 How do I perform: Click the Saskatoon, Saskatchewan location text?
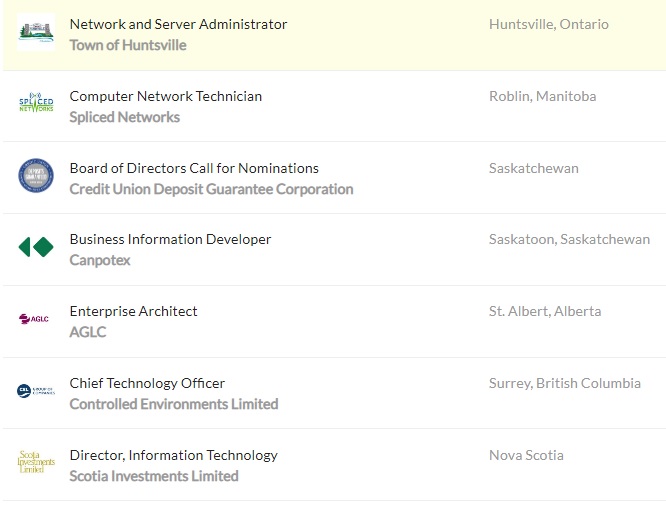tap(569, 239)
